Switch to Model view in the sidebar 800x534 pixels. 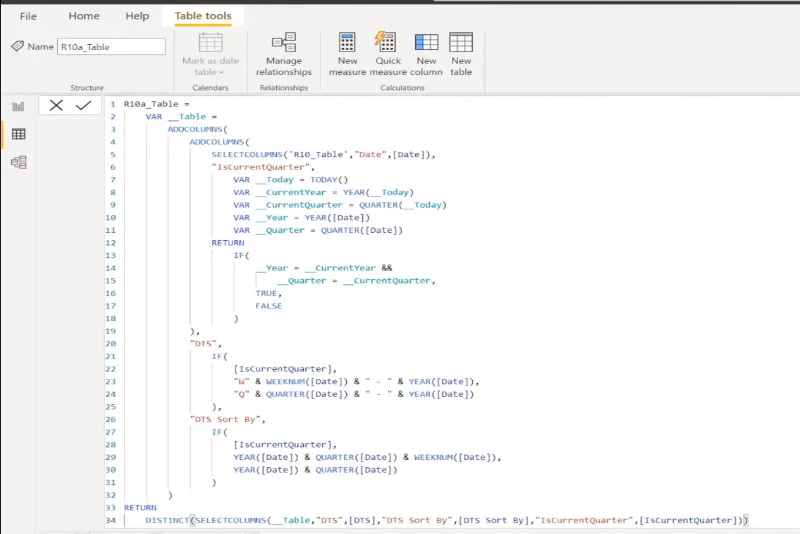pyautogui.click(x=18, y=162)
